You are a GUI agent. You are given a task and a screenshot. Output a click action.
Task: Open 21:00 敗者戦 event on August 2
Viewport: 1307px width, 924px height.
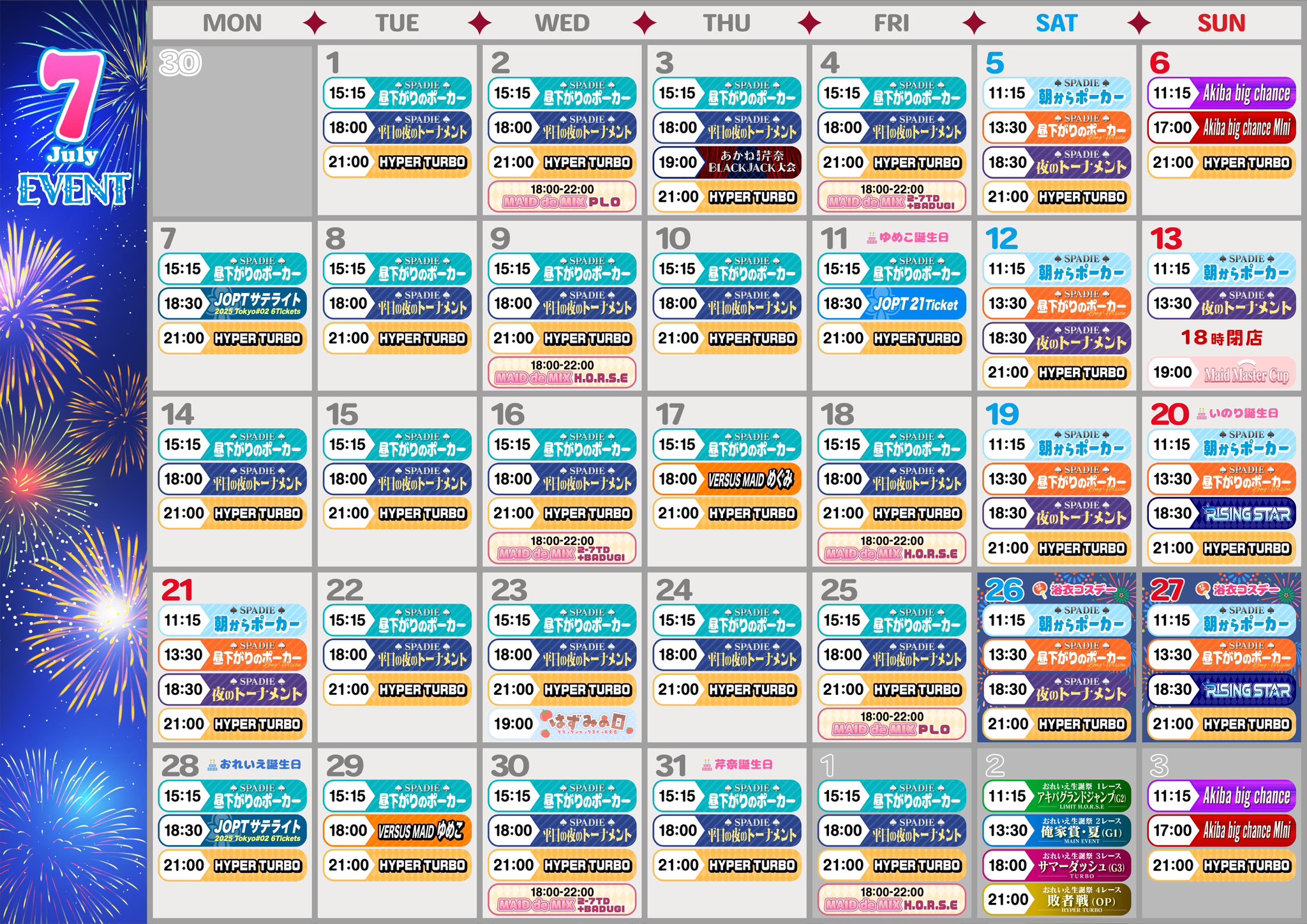pos(1056,900)
